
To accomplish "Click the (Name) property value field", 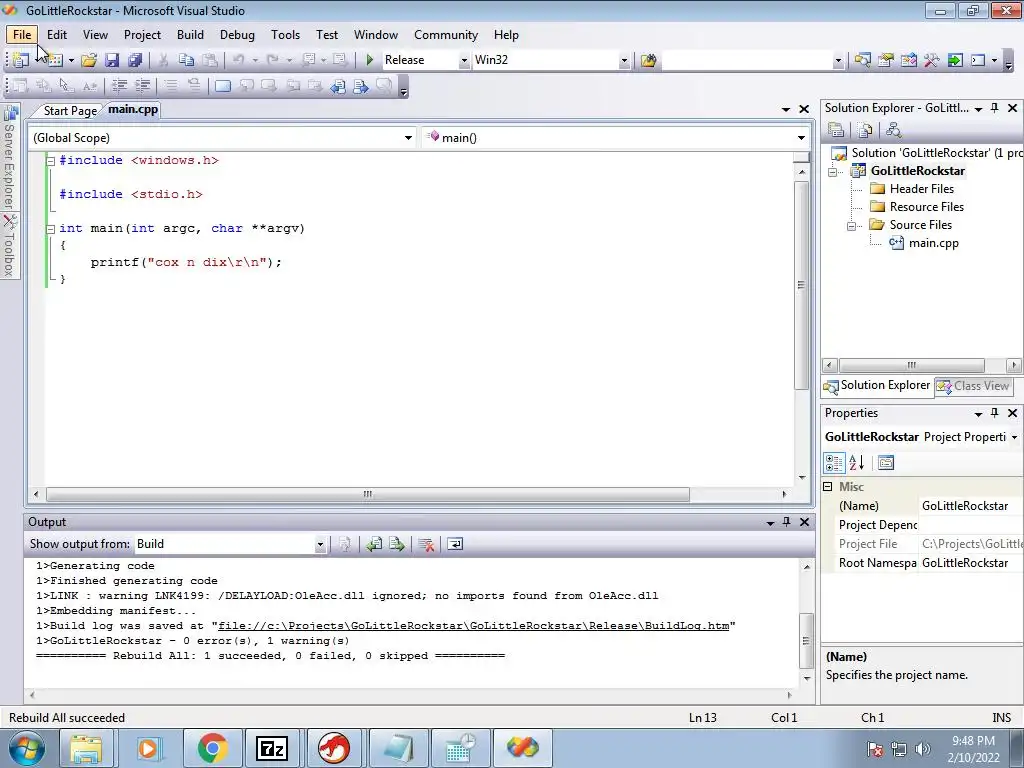I will coord(970,505).
